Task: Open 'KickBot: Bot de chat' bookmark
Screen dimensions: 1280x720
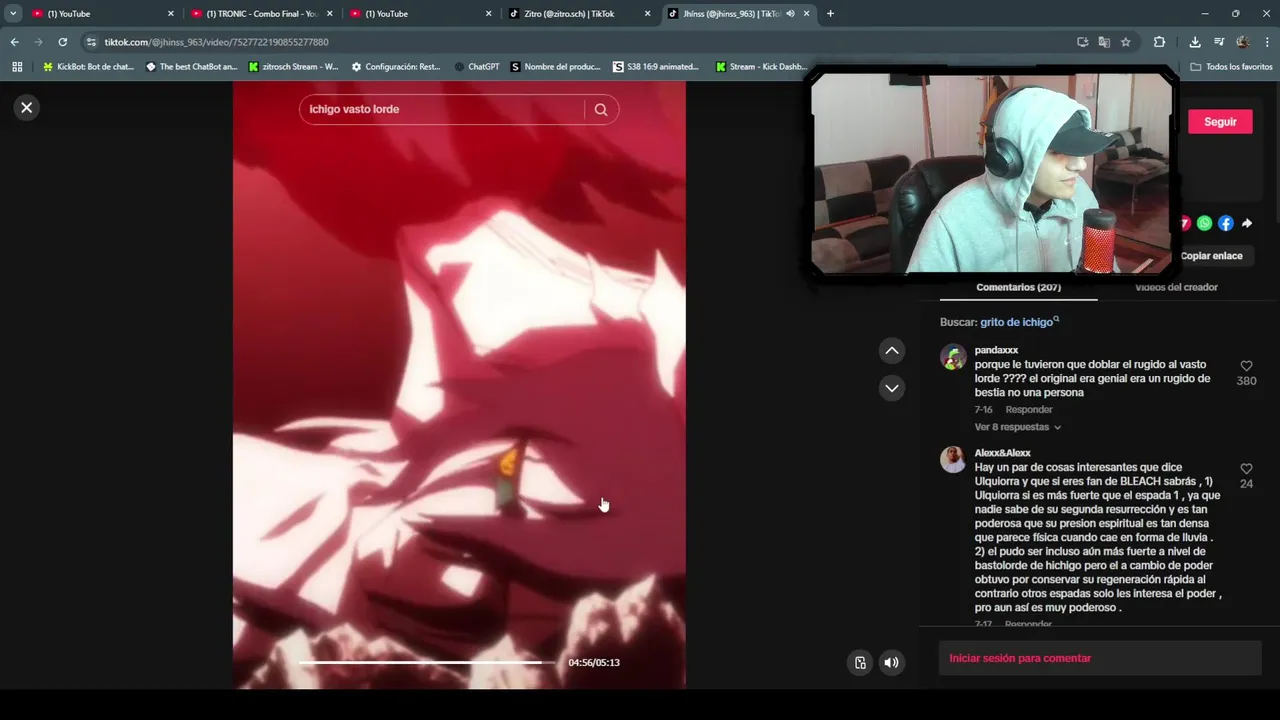Action: [x=88, y=67]
